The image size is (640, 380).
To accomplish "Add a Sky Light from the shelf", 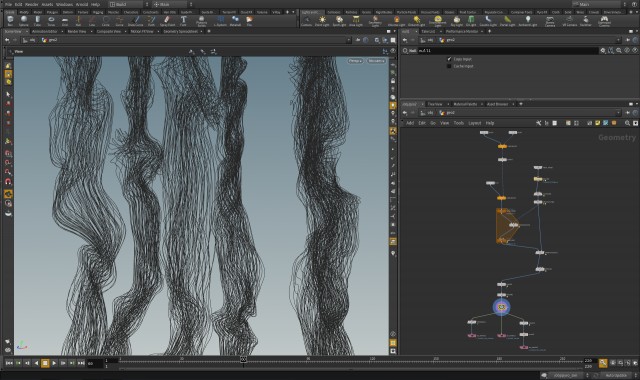I will pyautogui.click(x=456, y=20).
